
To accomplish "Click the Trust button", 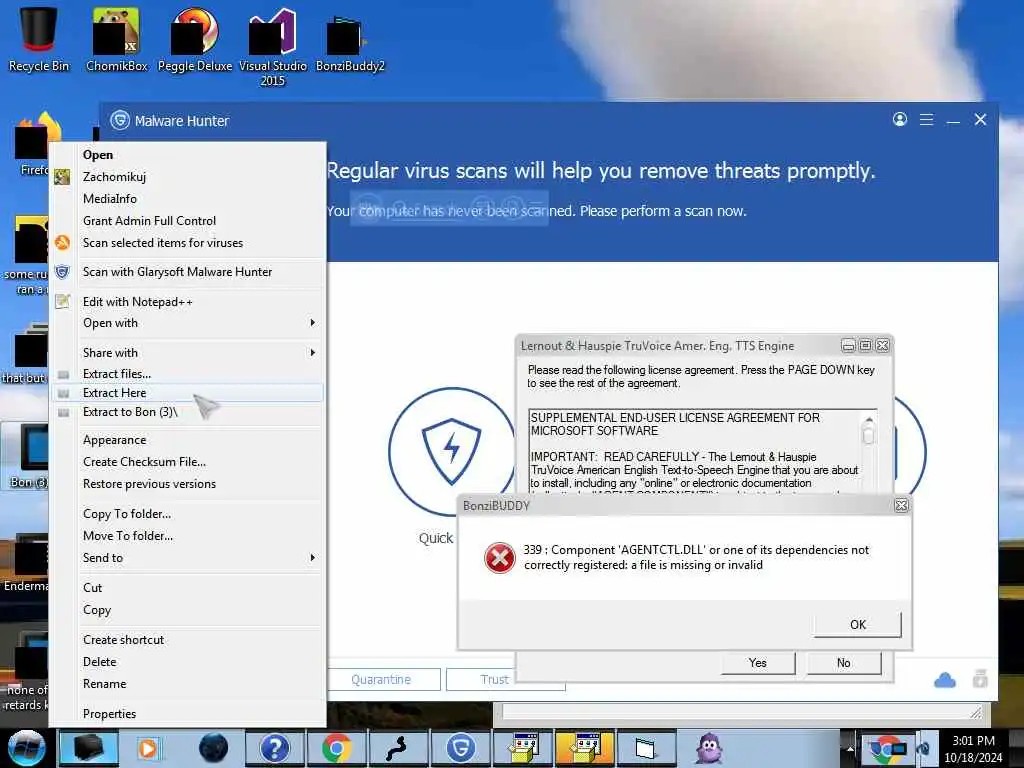I will point(494,679).
